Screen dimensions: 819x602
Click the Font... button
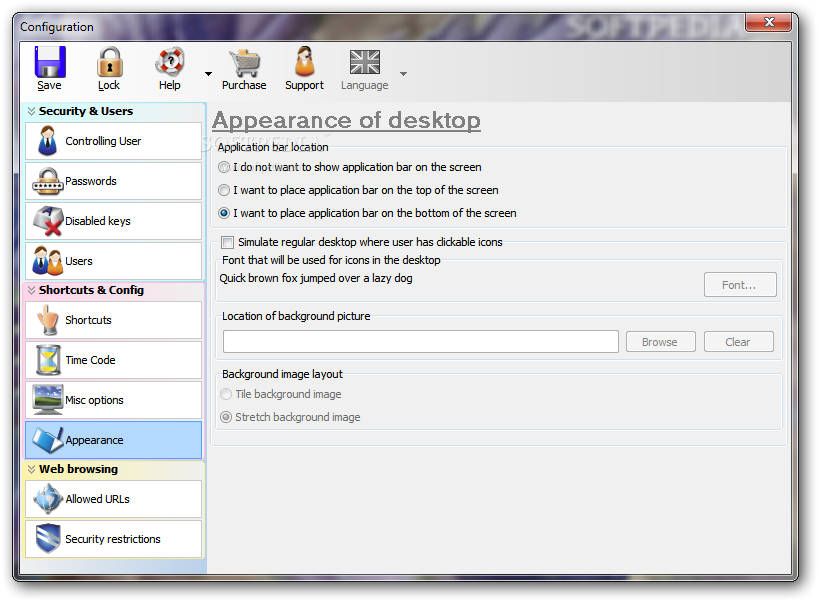[x=740, y=285]
